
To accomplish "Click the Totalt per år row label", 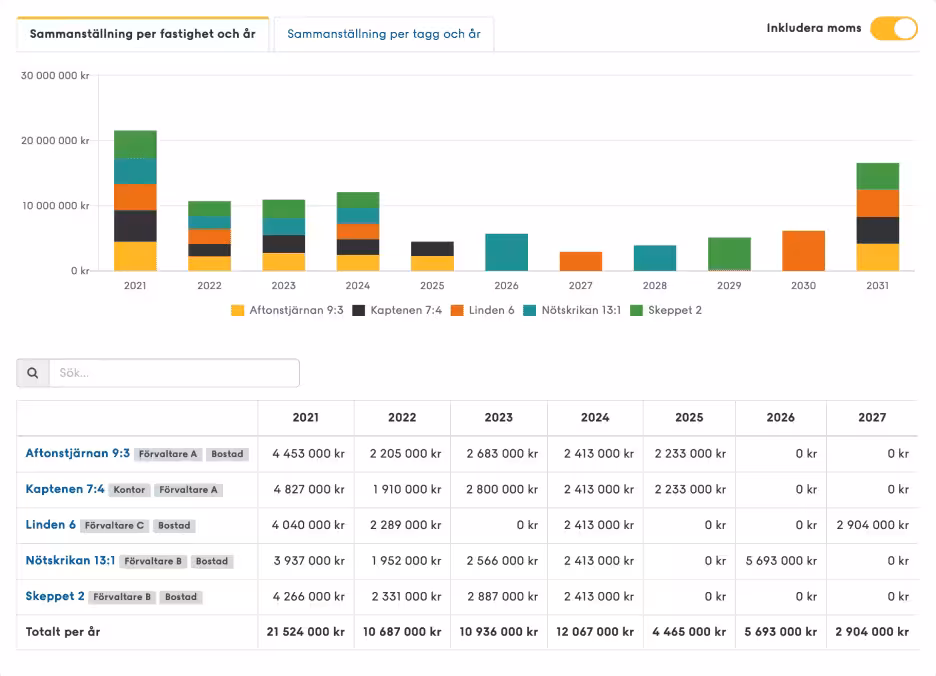I will pyautogui.click(x=63, y=632).
